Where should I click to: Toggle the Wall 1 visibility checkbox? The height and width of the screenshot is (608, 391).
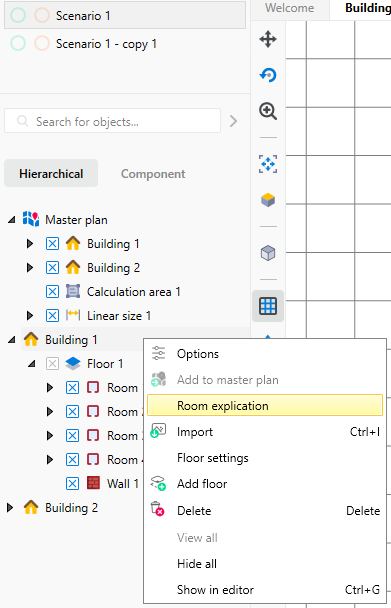click(x=73, y=484)
